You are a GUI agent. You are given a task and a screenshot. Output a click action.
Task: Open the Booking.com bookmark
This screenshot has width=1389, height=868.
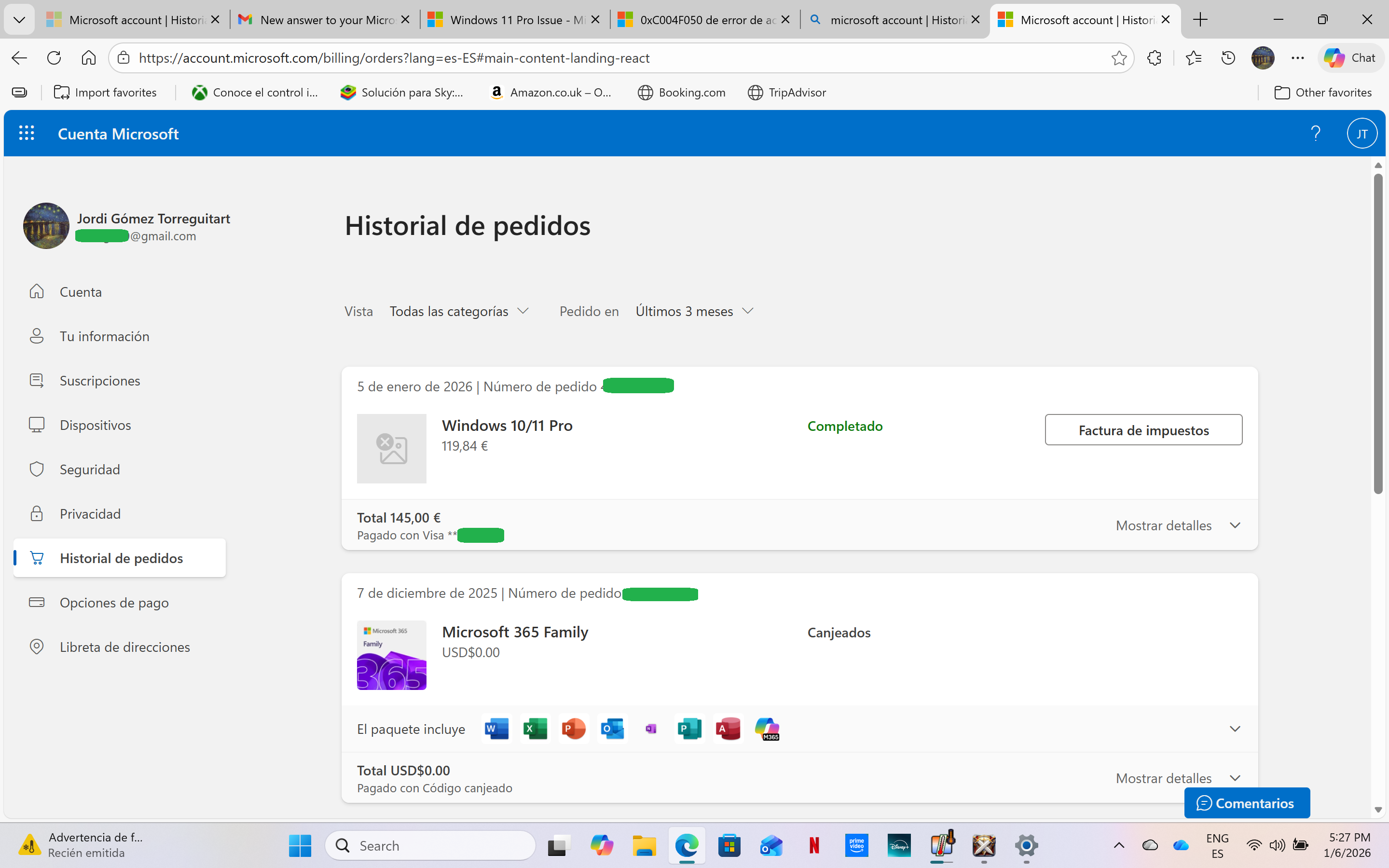tap(681, 93)
